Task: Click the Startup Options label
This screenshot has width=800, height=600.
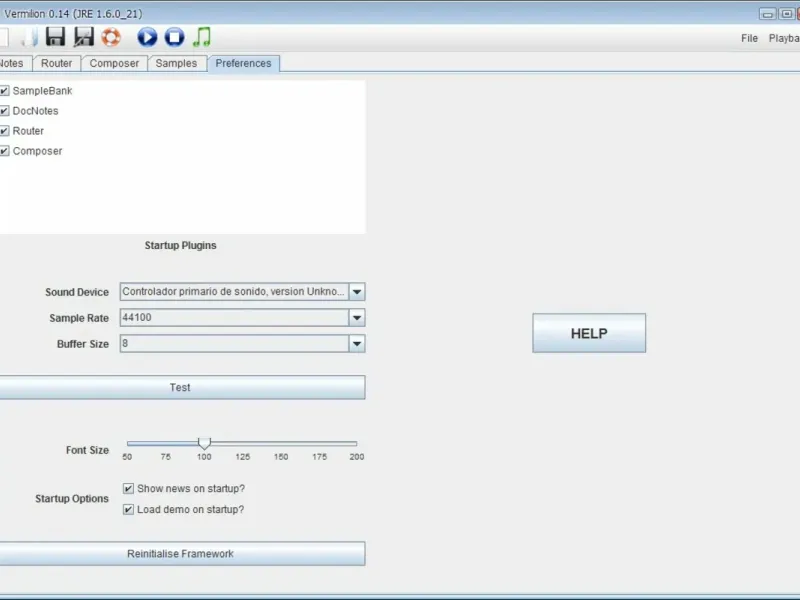Action: pyautogui.click(x=72, y=498)
